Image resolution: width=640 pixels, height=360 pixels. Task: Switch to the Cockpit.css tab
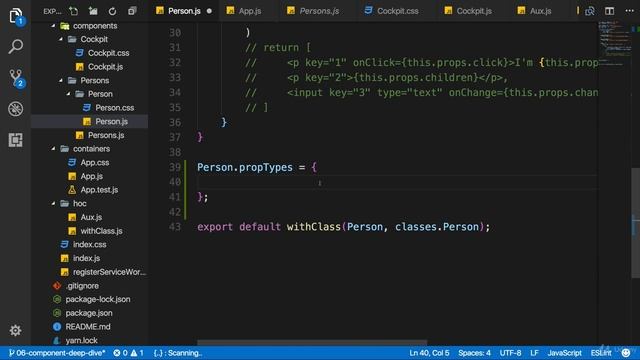tap(397, 11)
